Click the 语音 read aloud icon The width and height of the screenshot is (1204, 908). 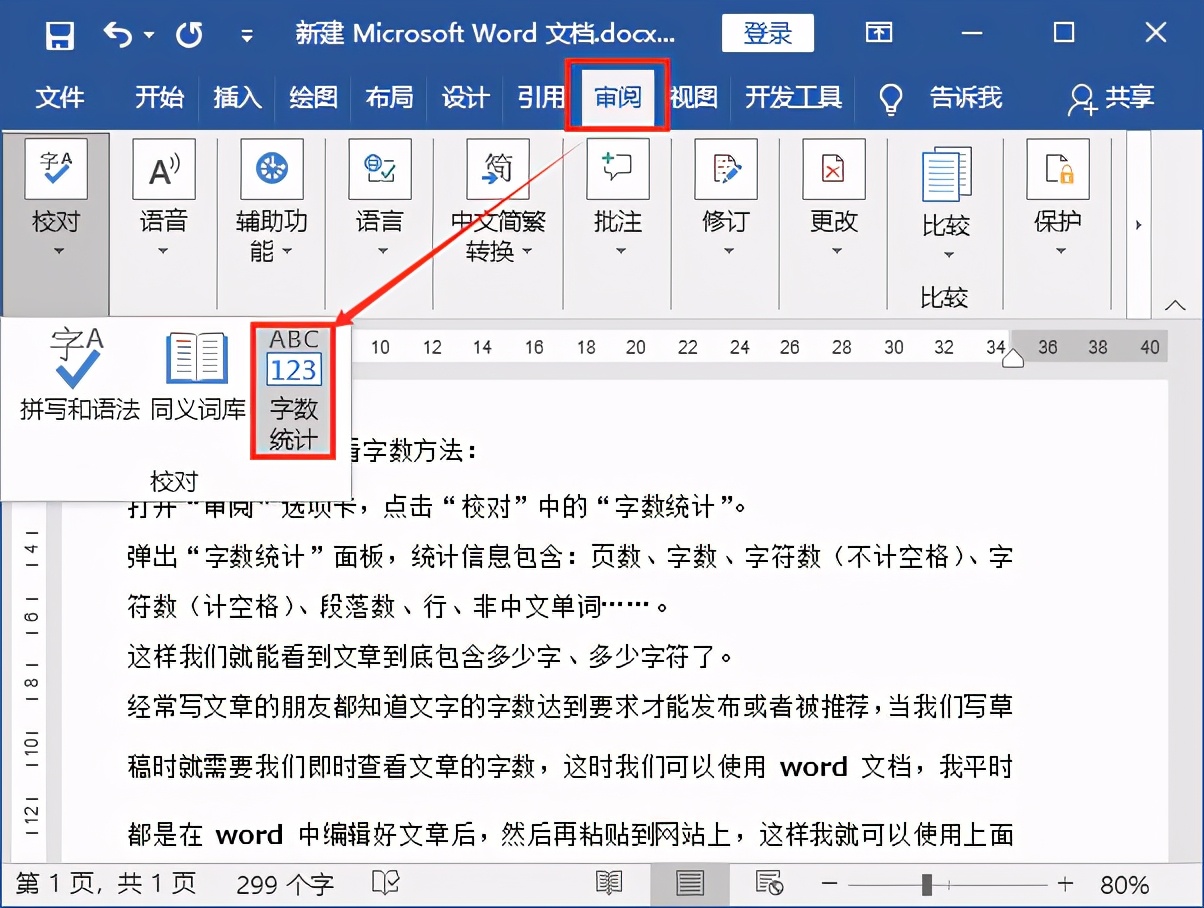pos(164,168)
